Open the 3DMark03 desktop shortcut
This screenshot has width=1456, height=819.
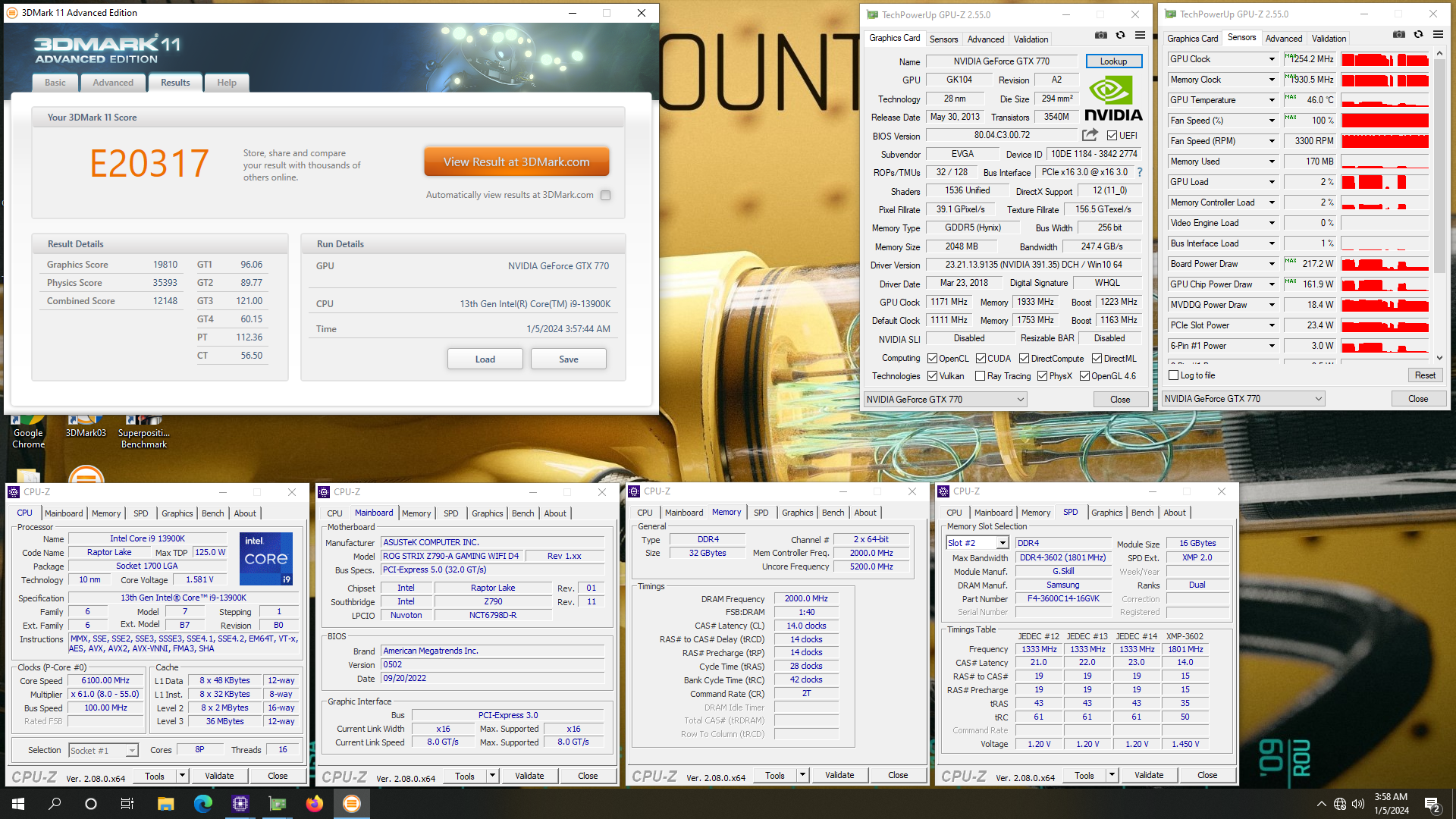coord(86,428)
